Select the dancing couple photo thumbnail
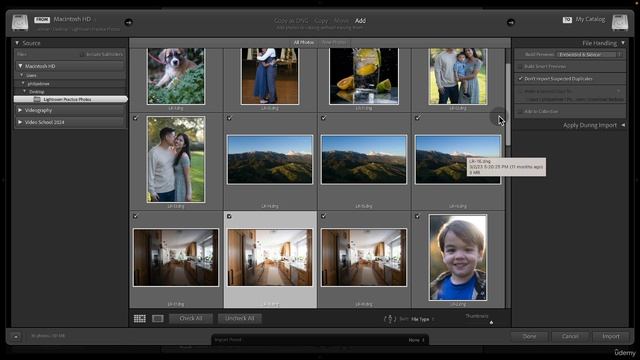This screenshot has height=360, width=640. (270, 76)
